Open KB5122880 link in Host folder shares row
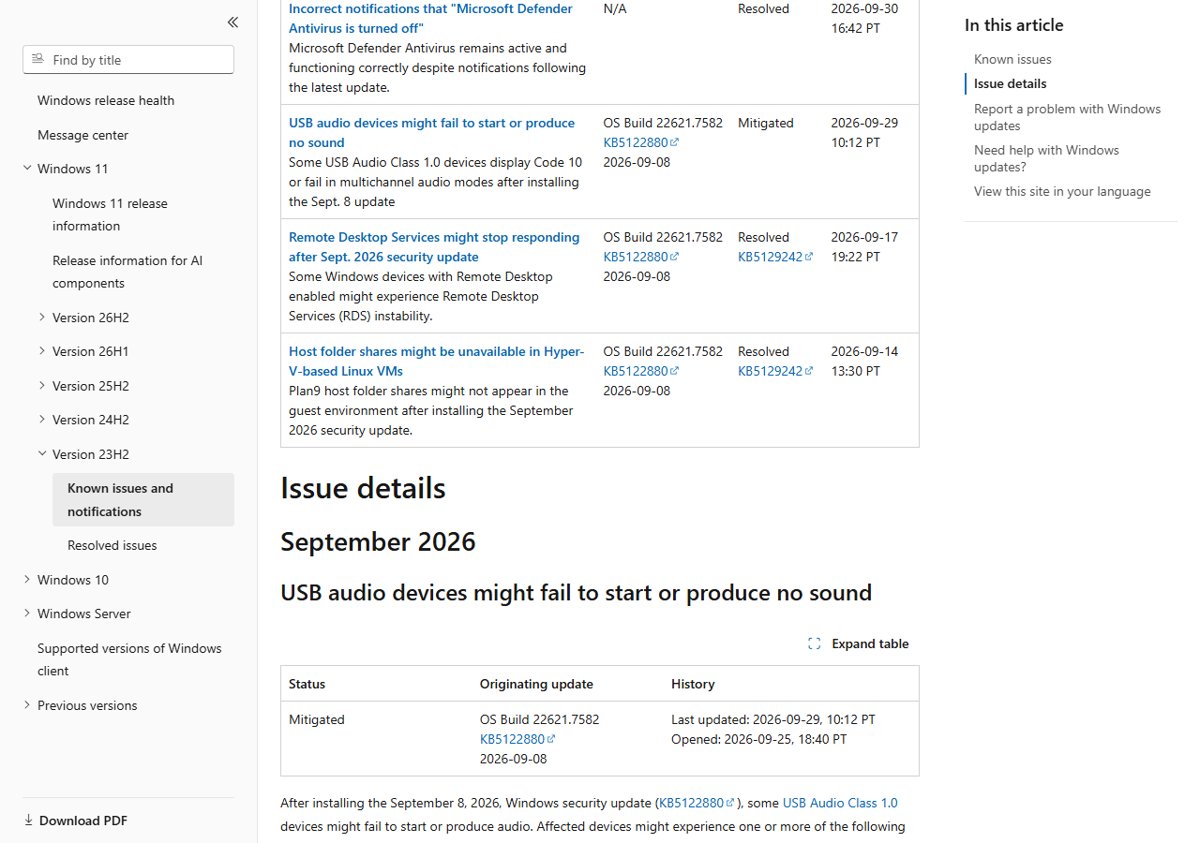The image size is (1200, 843). [641, 371]
